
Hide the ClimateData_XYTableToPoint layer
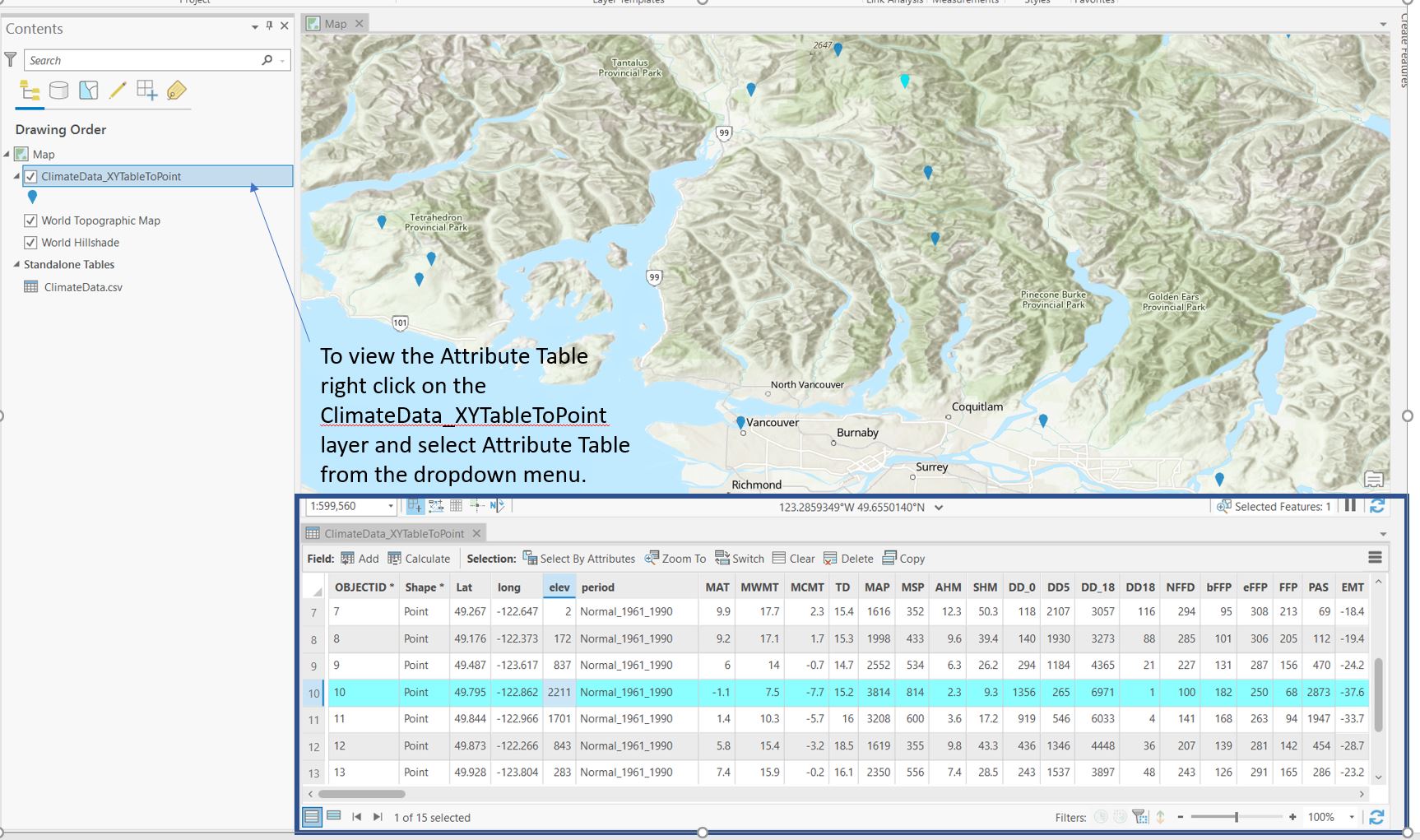coord(30,176)
